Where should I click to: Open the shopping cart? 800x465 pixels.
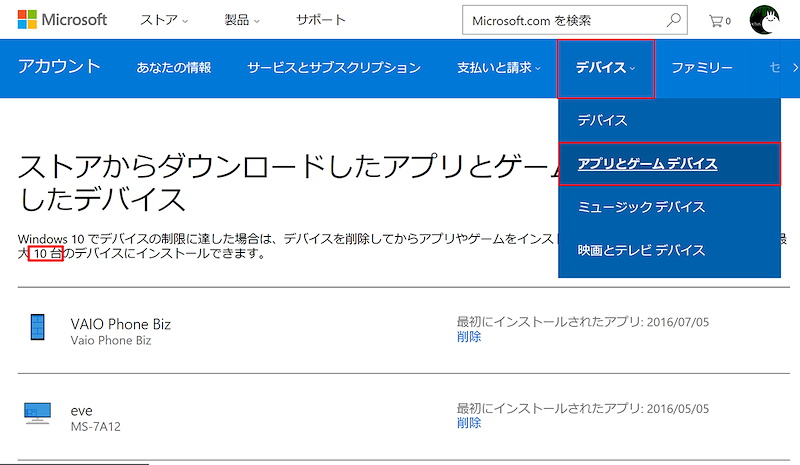(x=719, y=21)
